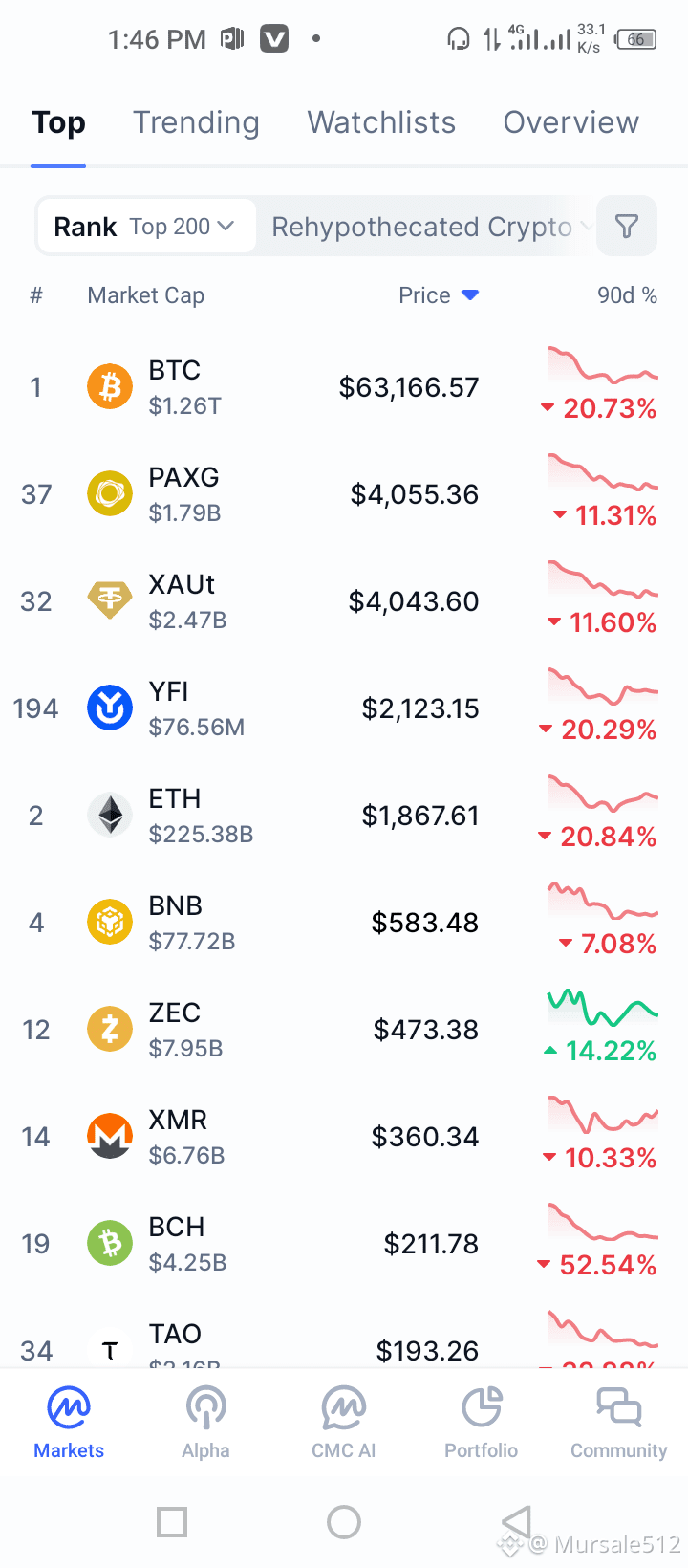Toggle Price column sort arrow

[470, 295]
